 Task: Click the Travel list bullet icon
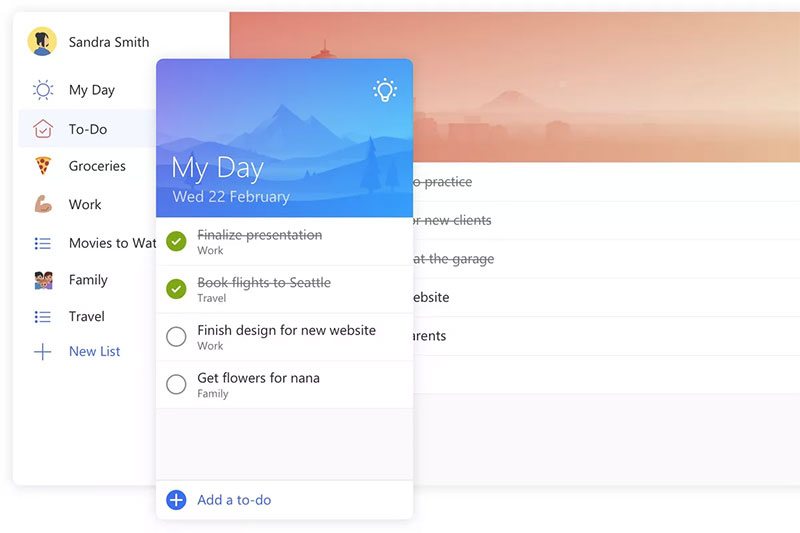tap(43, 317)
